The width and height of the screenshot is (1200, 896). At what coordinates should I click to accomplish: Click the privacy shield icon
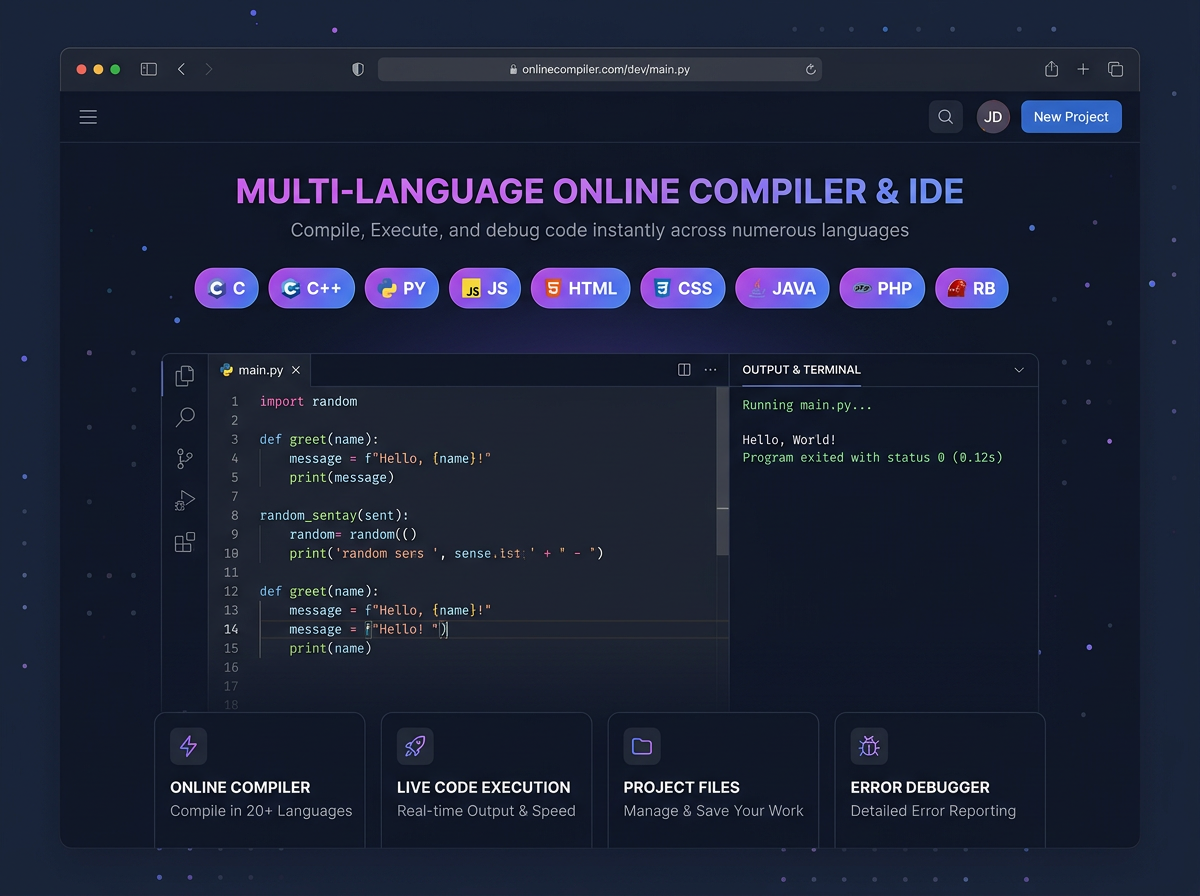coord(358,69)
